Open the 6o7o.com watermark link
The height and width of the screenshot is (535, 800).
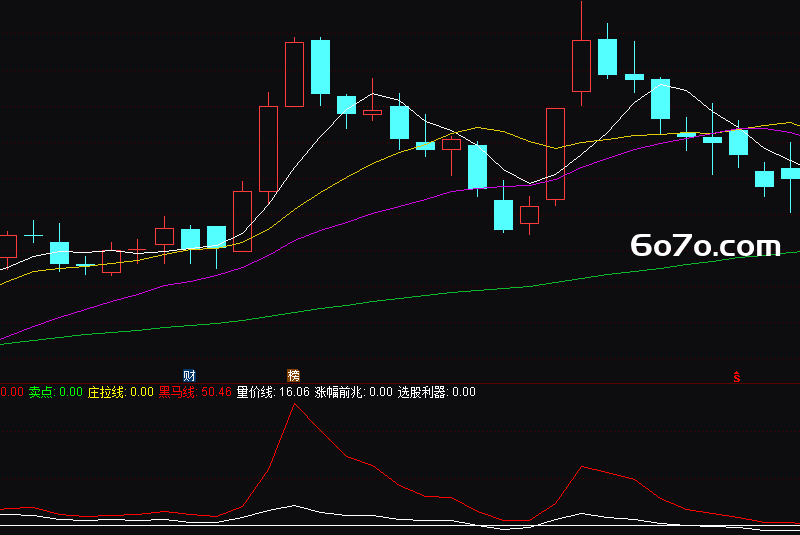[x=706, y=245]
